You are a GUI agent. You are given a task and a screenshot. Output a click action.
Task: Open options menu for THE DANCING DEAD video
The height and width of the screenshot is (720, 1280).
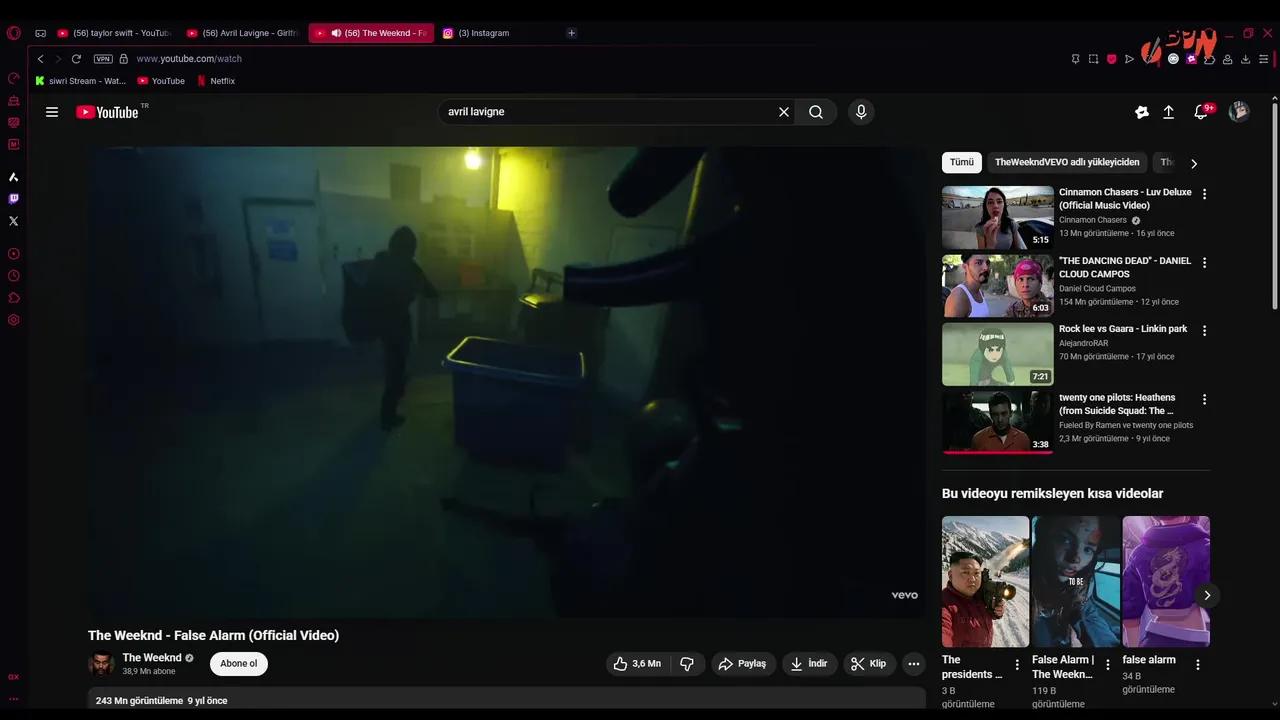[x=1204, y=262]
